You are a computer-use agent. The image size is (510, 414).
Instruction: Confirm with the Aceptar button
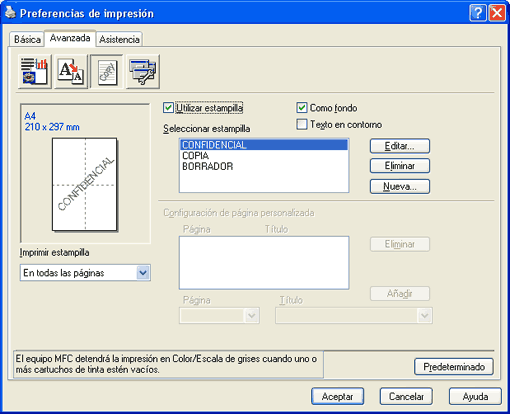pos(337,396)
